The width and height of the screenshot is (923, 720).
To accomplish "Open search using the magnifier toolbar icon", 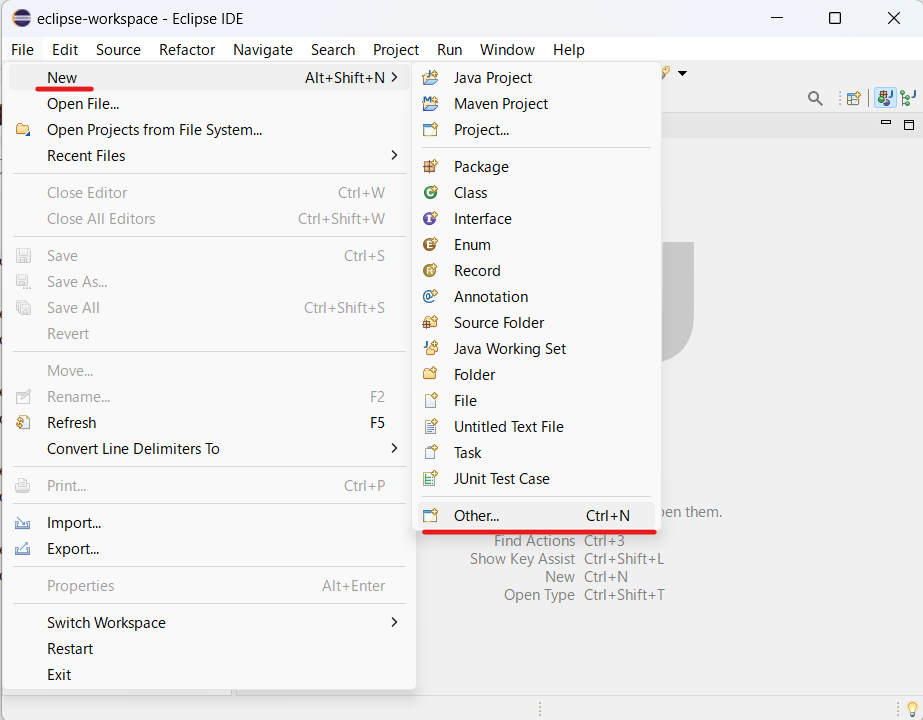I will 815,98.
